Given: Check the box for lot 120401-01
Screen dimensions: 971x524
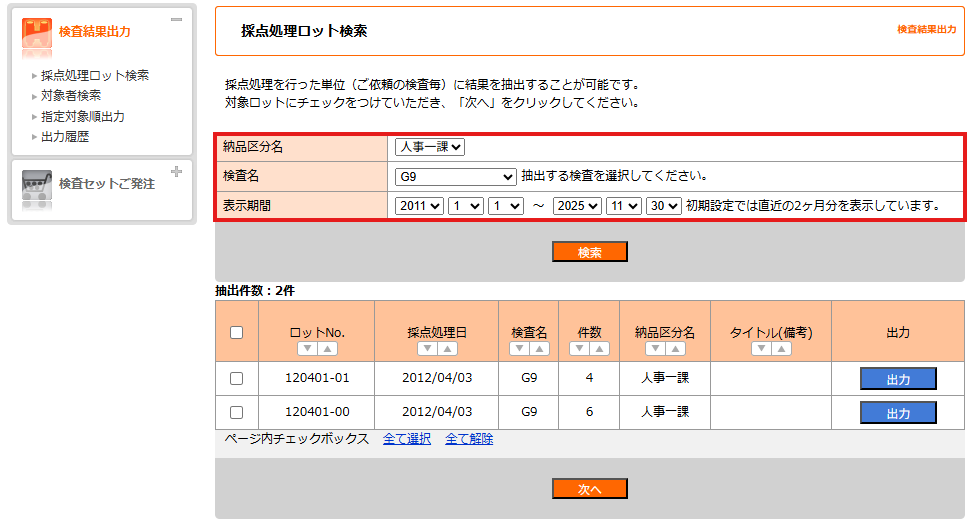Looking at the screenshot, I should (237, 378).
